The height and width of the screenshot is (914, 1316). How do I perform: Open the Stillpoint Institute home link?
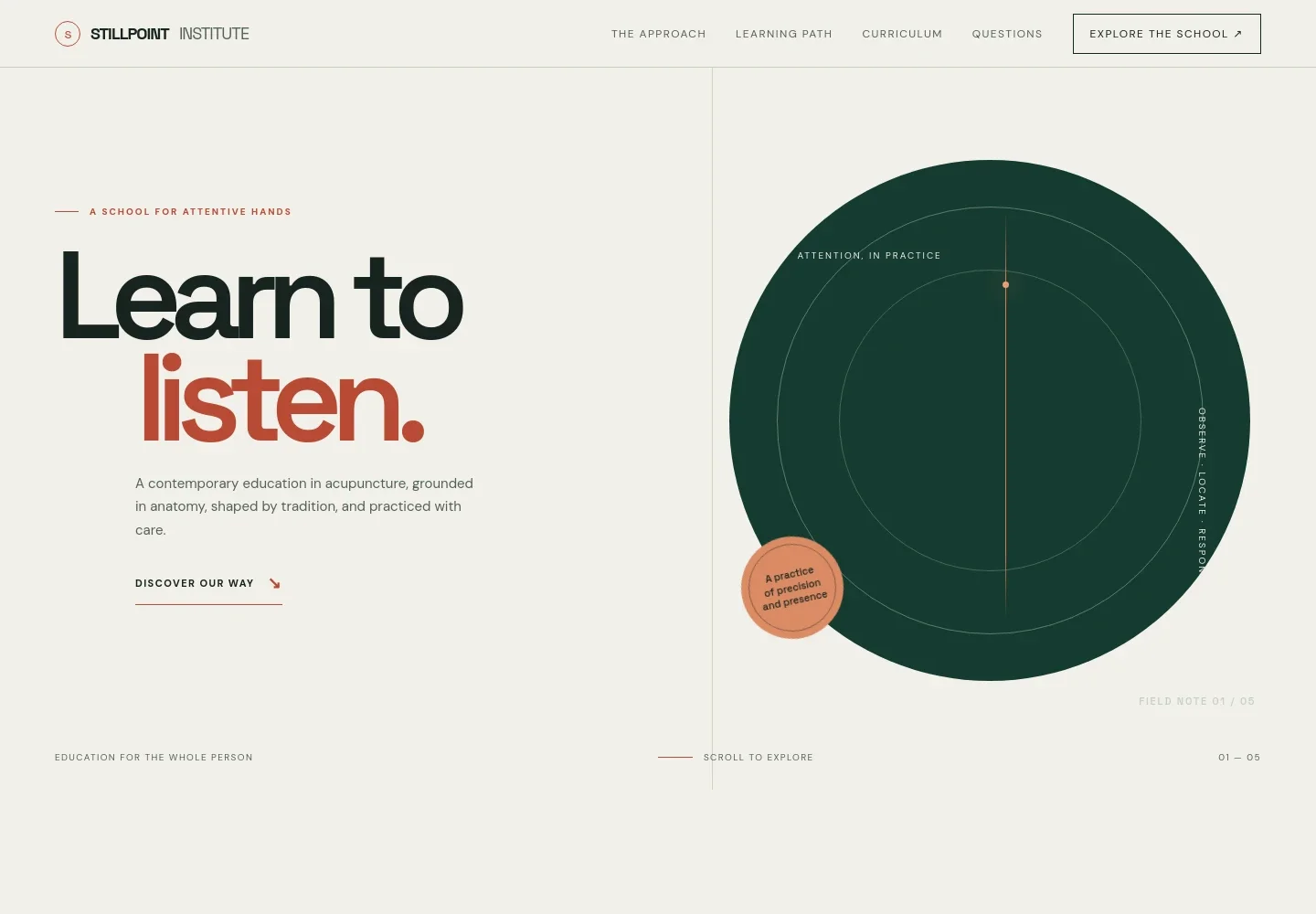click(x=152, y=34)
